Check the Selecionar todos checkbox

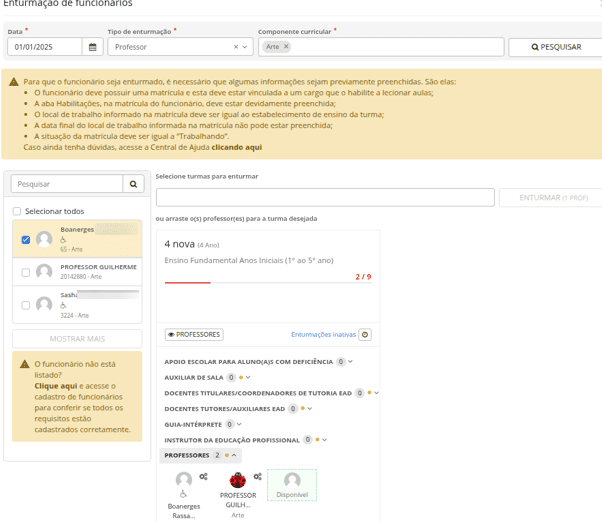[17, 211]
